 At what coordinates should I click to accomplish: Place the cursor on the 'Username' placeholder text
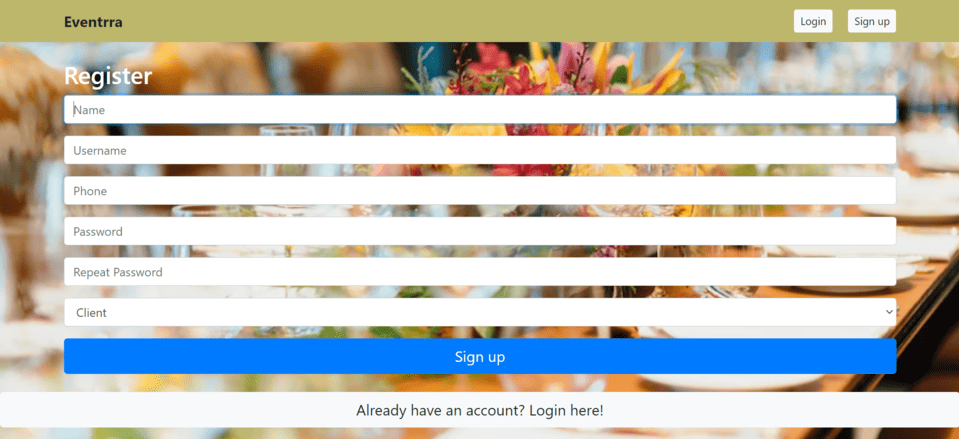point(100,150)
